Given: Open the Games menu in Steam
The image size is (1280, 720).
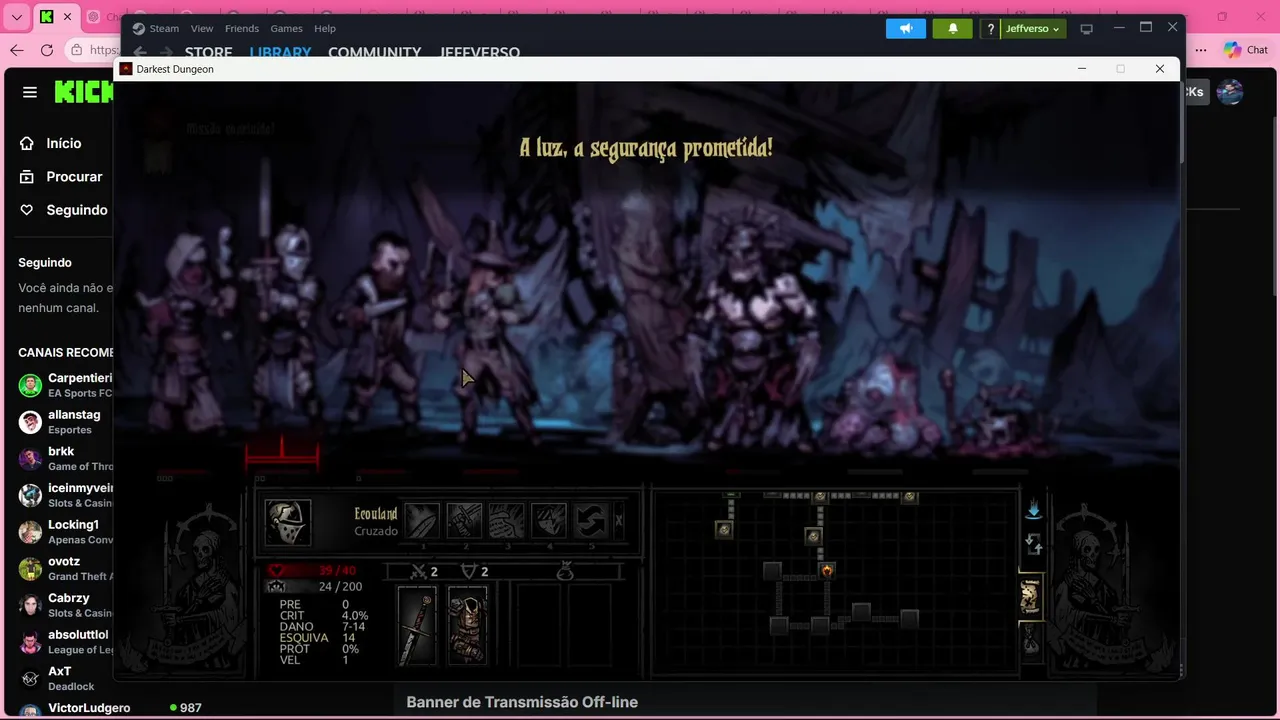Looking at the screenshot, I should [286, 28].
